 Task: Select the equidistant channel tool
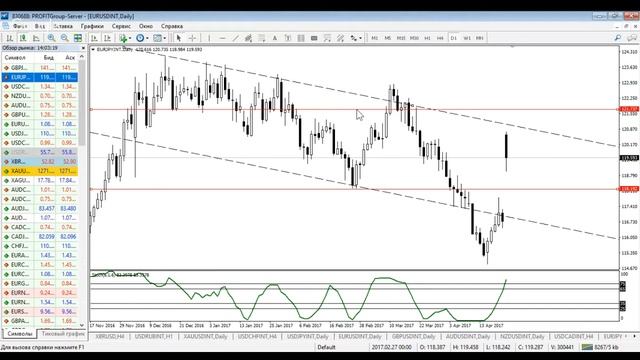pyautogui.click(x=248, y=38)
